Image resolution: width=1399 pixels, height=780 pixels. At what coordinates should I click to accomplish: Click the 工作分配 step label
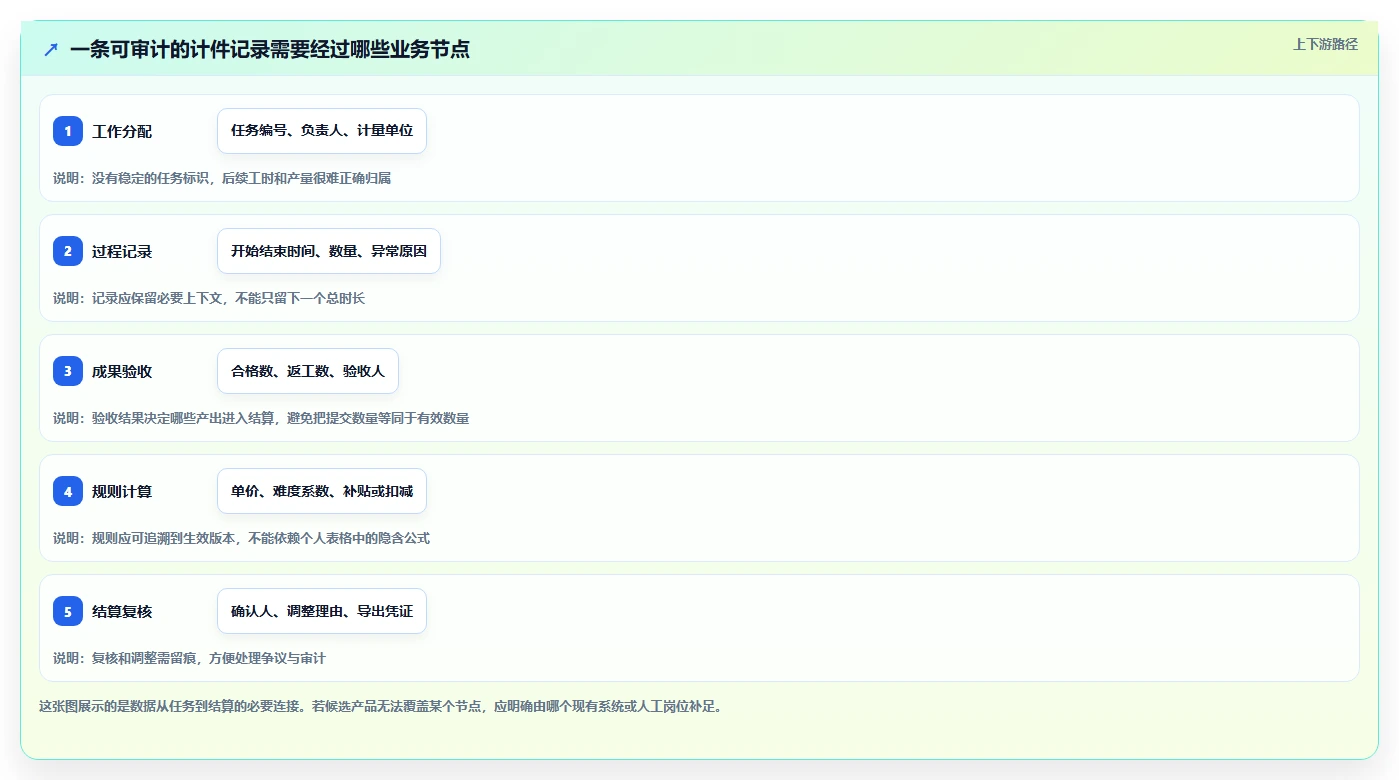[x=122, y=131]
